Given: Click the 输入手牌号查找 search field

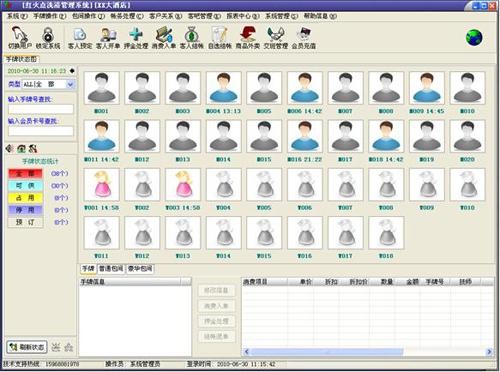Looking at the screenshot, I should point(41,109).
